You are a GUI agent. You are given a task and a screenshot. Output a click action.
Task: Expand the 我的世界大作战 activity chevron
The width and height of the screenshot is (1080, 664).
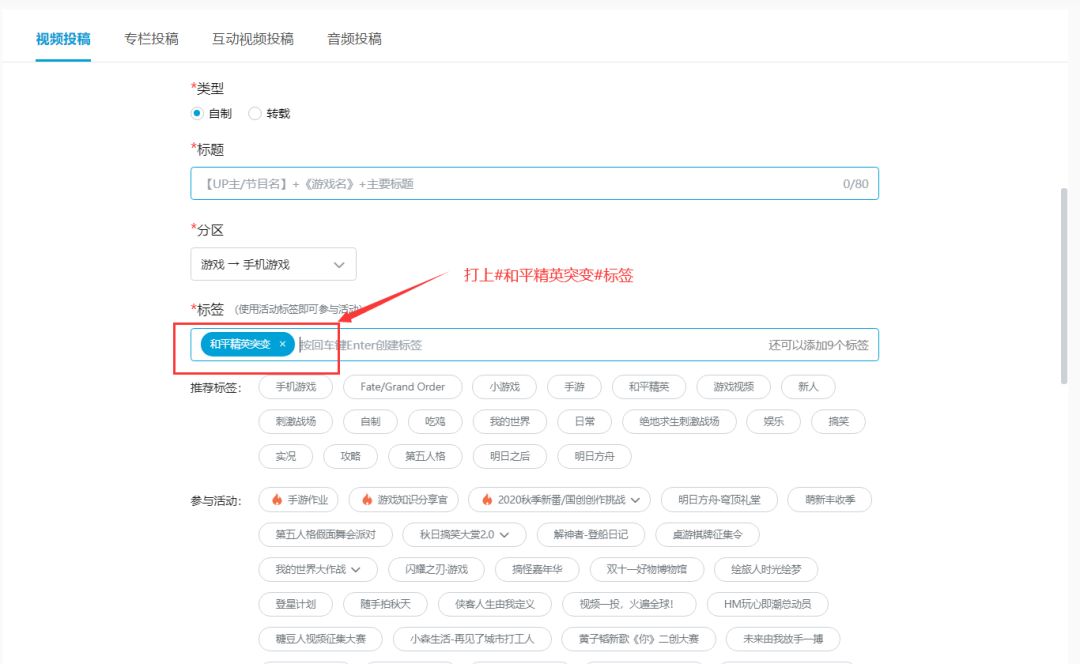pyautogui.click(x=355, y=570)
